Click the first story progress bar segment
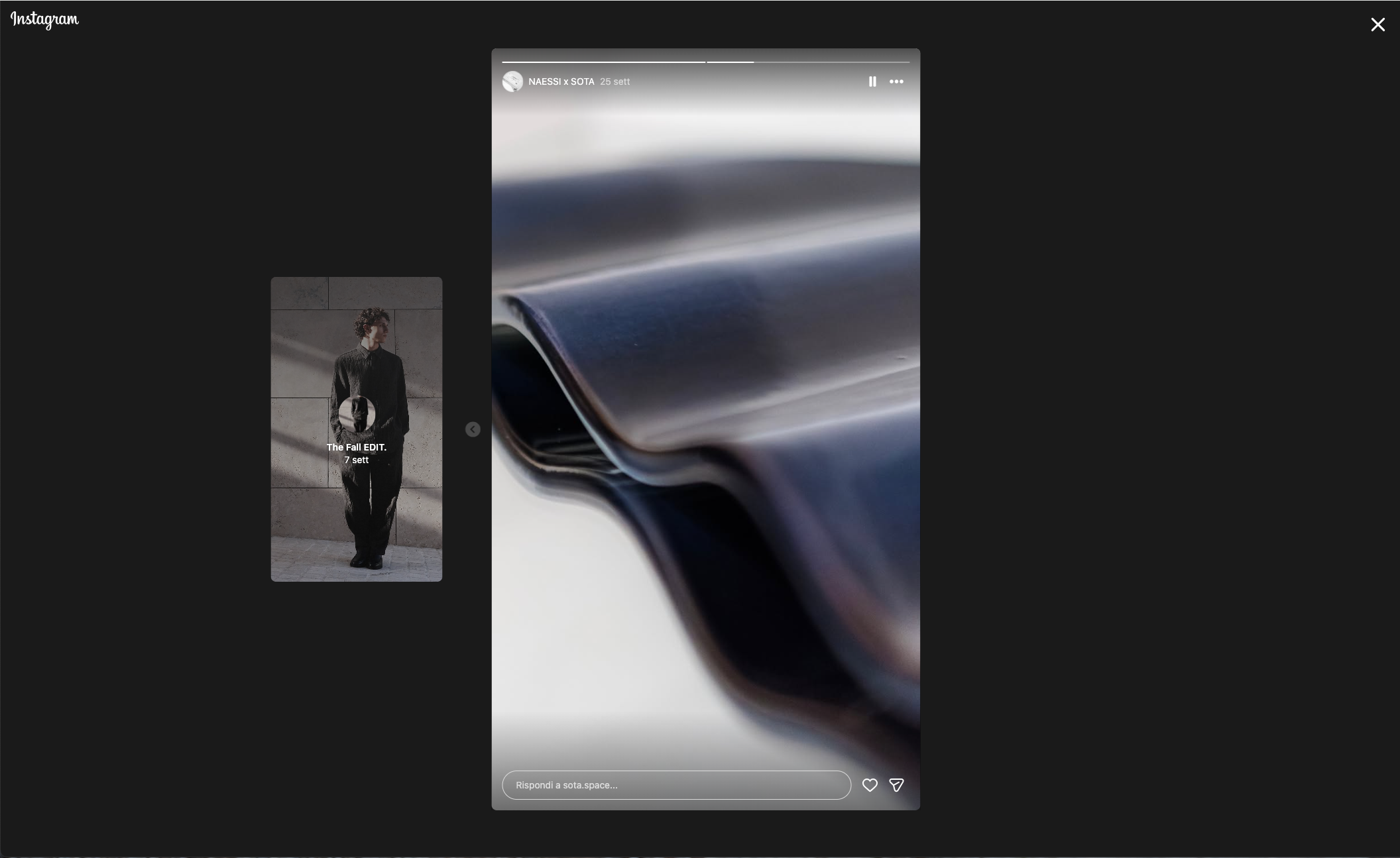Viewport: 1400px width, 858px height. 603,62
